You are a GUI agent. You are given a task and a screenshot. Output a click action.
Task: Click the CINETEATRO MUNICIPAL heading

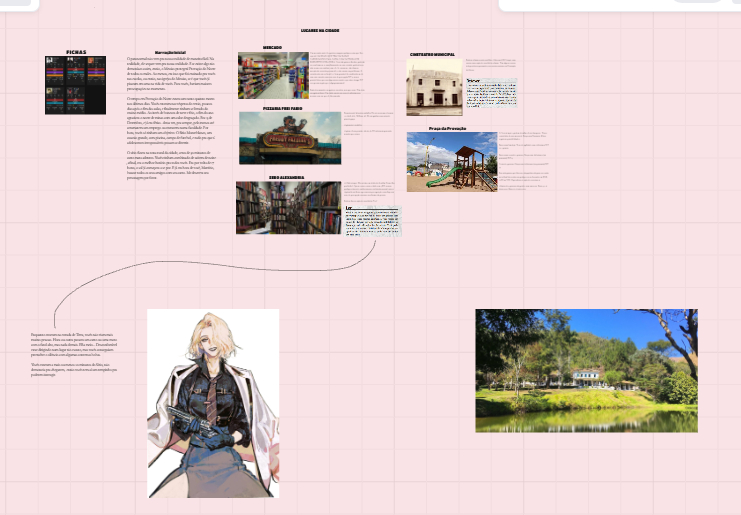(x=433, y=55)
